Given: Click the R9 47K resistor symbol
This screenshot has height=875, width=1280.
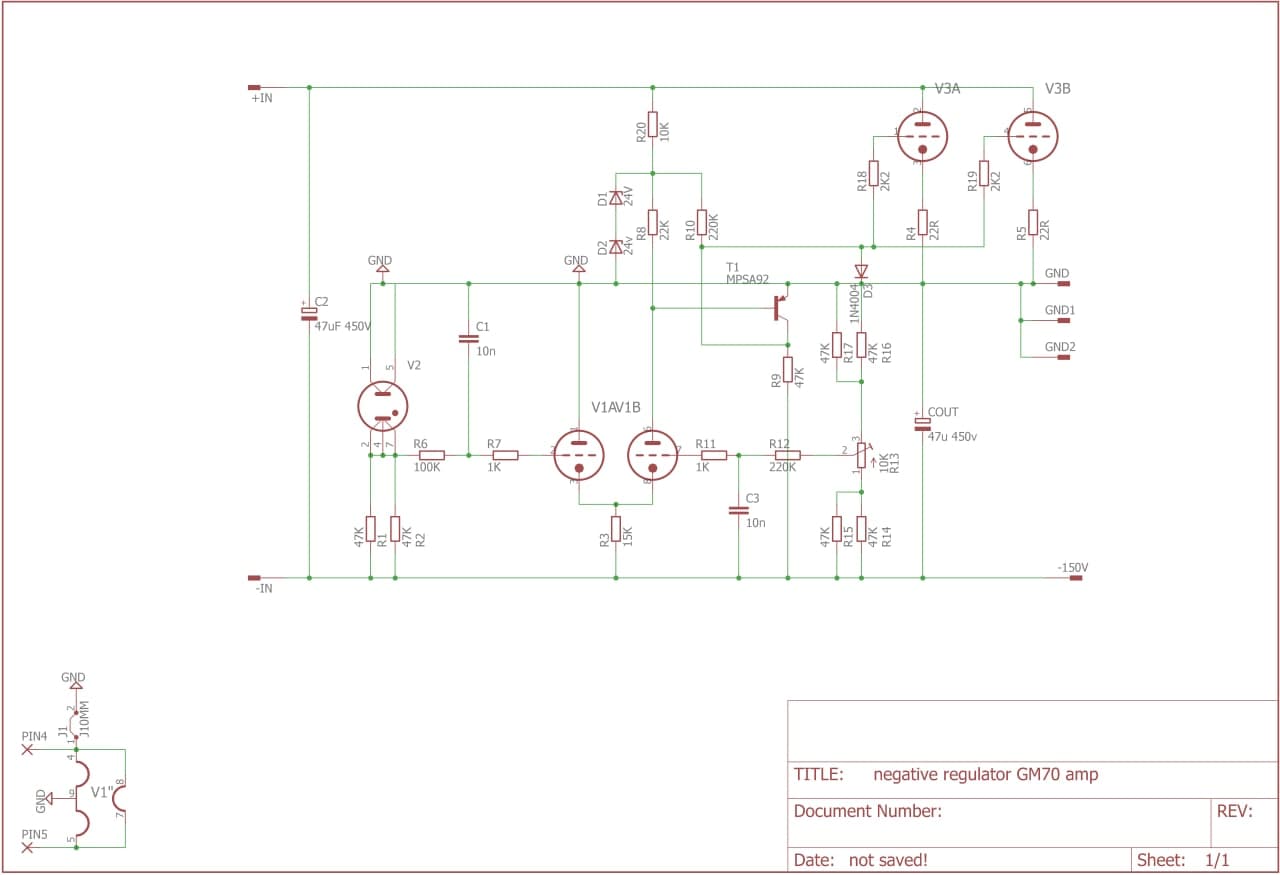Looking at the screenshot, I should click(x=787, y=369).
